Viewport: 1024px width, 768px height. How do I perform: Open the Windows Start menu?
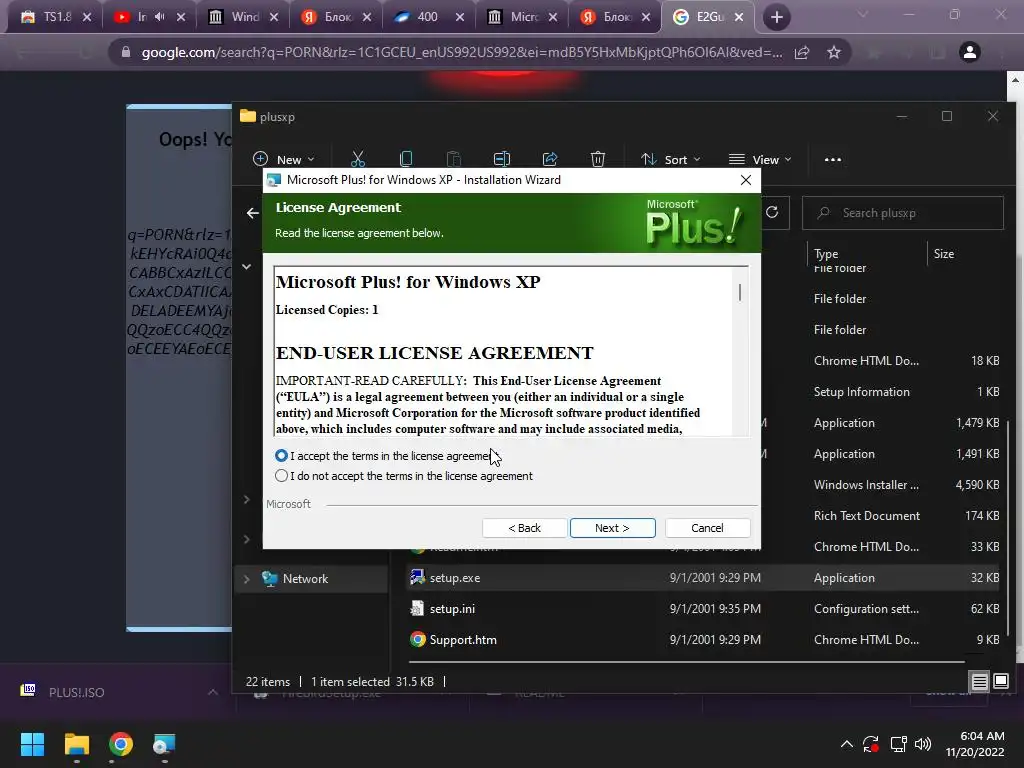click(32, 744)
